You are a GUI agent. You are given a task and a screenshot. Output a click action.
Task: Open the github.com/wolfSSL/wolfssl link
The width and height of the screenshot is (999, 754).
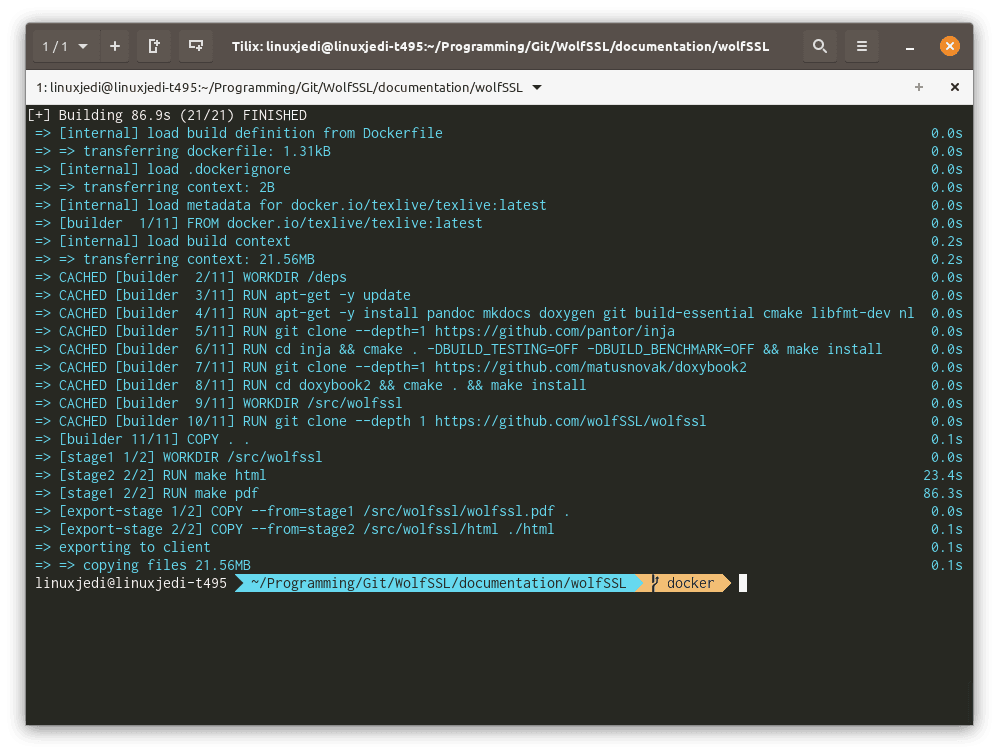click(570, 421)
